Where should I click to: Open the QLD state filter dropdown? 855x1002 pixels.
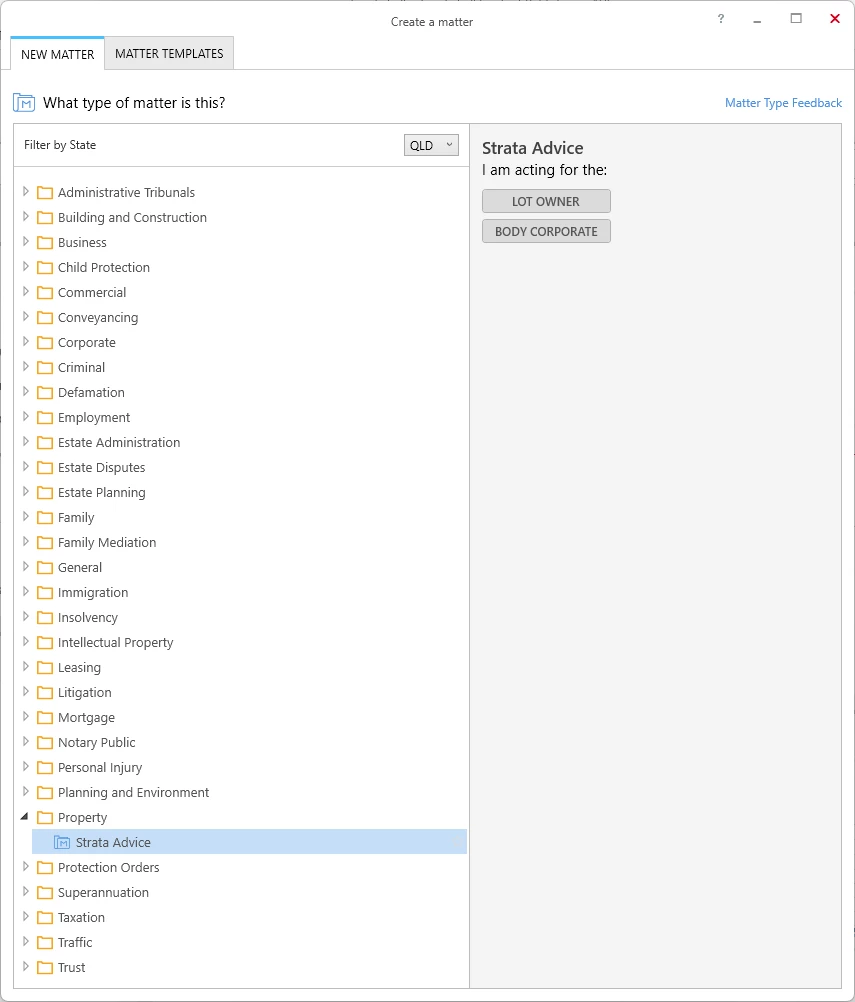[x=431, y=145]
